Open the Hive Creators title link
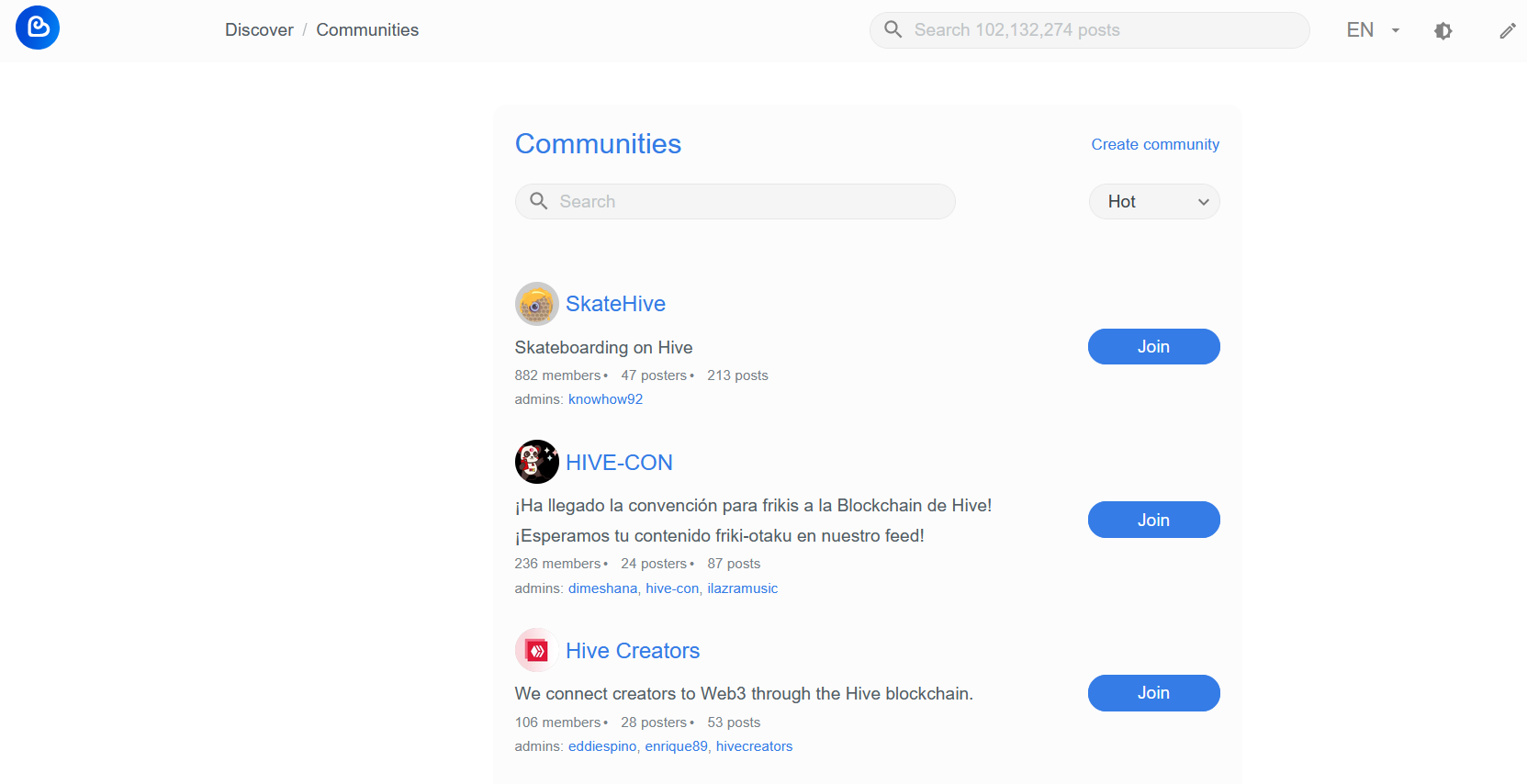The height and width of the screenshot is (784, 1527). [x=633, y=651]
